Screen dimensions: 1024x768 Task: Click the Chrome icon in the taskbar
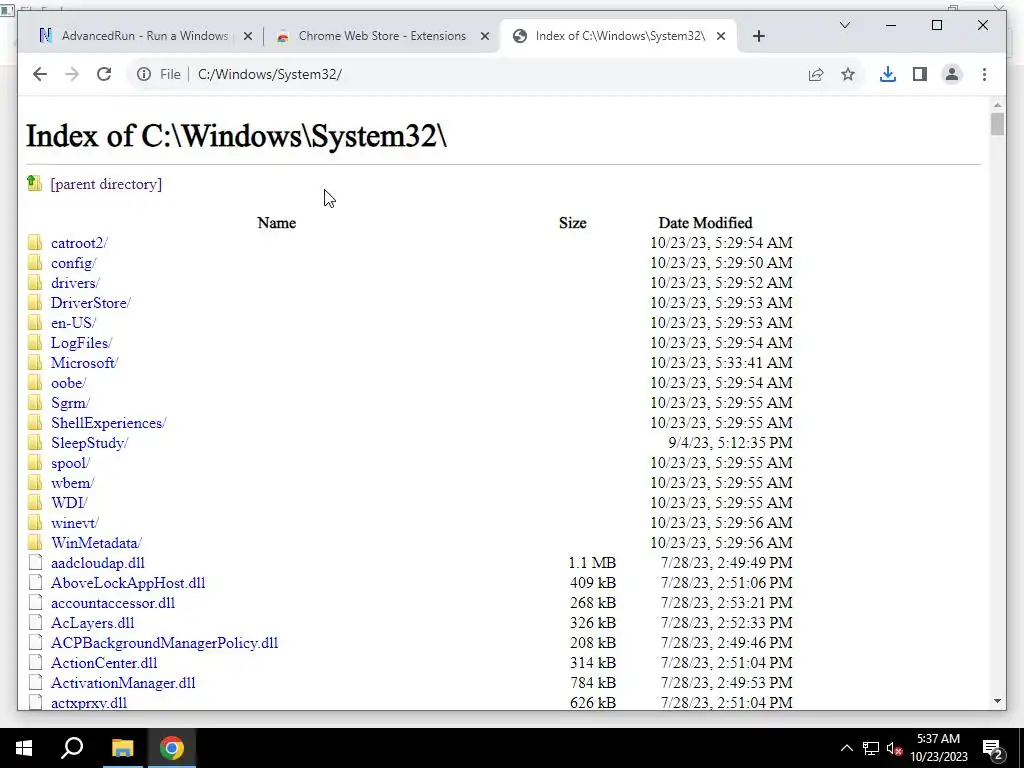pyautogui.click(x=172, y=748)
